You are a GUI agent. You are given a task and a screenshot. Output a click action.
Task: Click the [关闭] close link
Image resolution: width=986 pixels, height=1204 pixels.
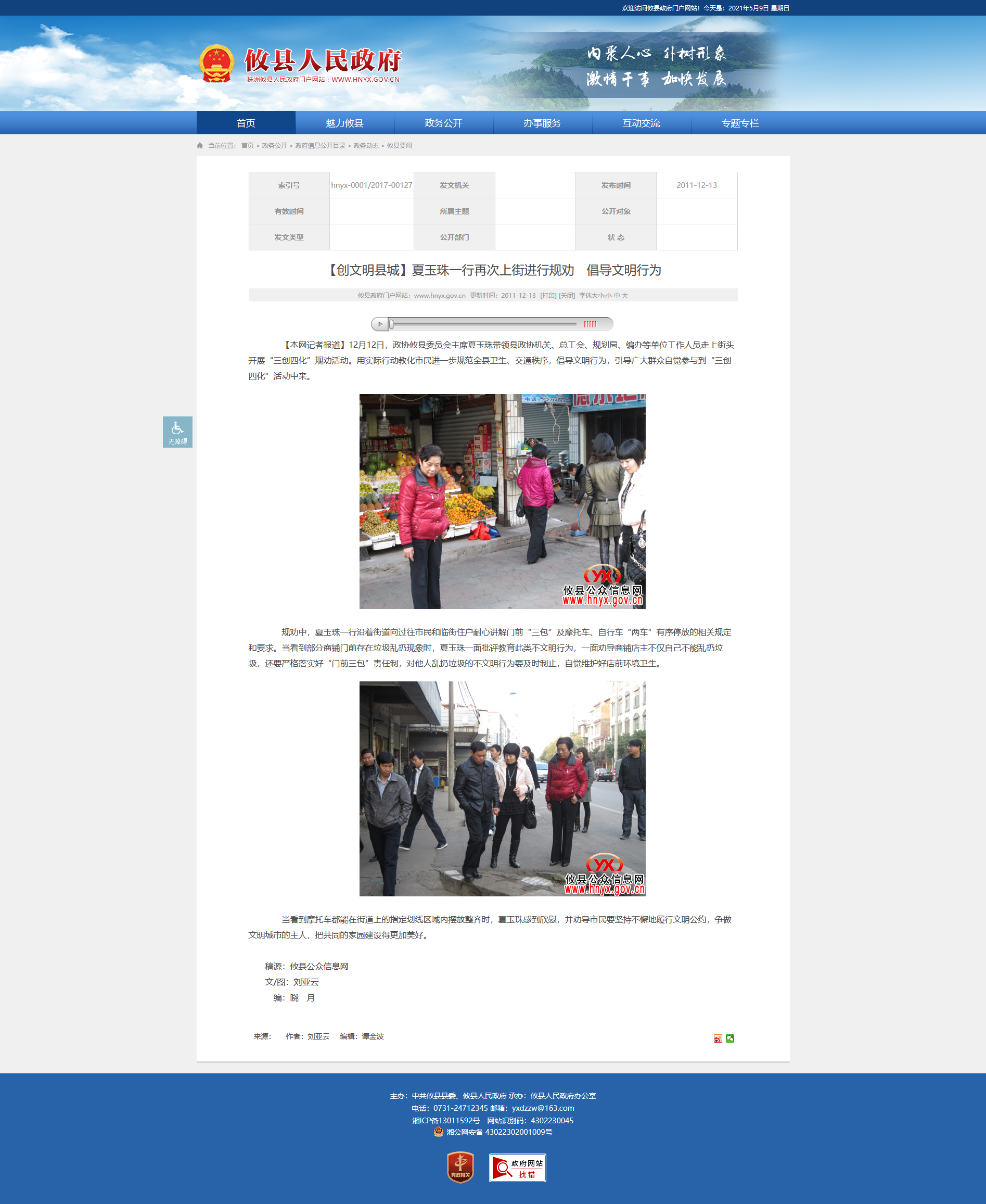[x=567, y=296]
